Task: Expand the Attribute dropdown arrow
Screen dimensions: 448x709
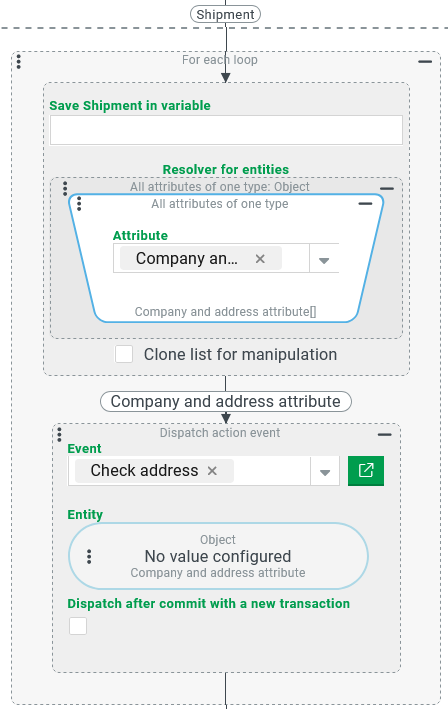Action: point(324,260)
